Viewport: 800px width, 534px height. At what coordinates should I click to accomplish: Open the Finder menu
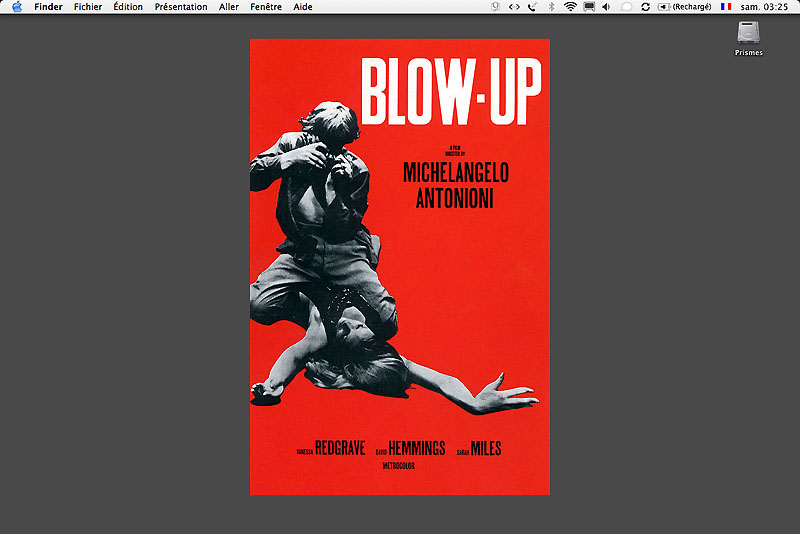[48, 7]
